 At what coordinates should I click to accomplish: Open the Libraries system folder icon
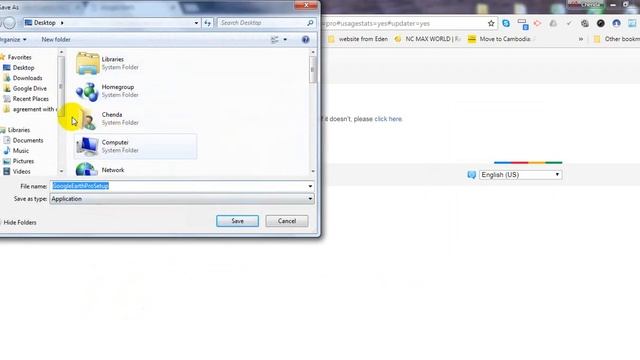tap(87, 63)
